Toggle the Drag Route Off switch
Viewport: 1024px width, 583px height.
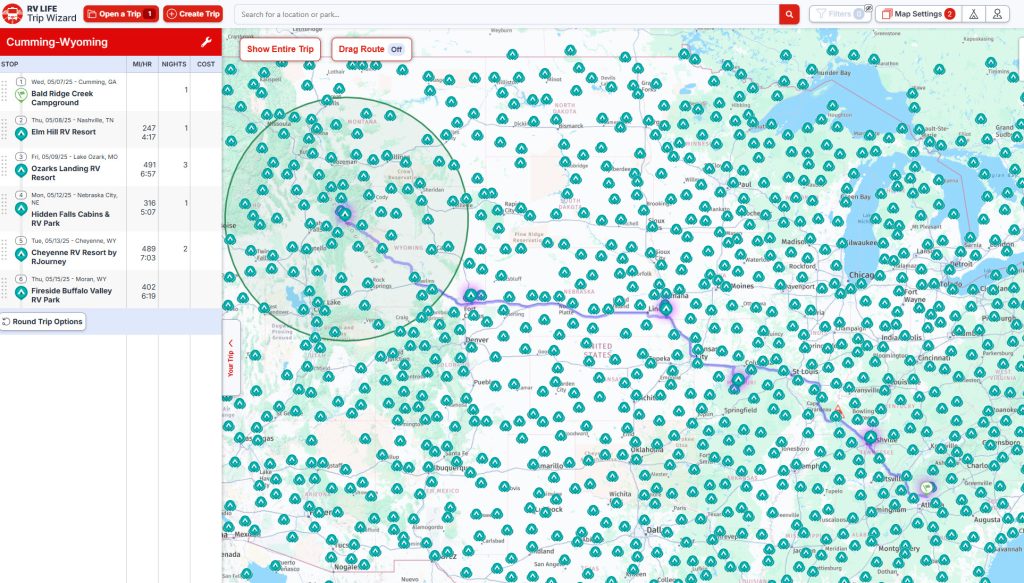(x=396, y=49)
